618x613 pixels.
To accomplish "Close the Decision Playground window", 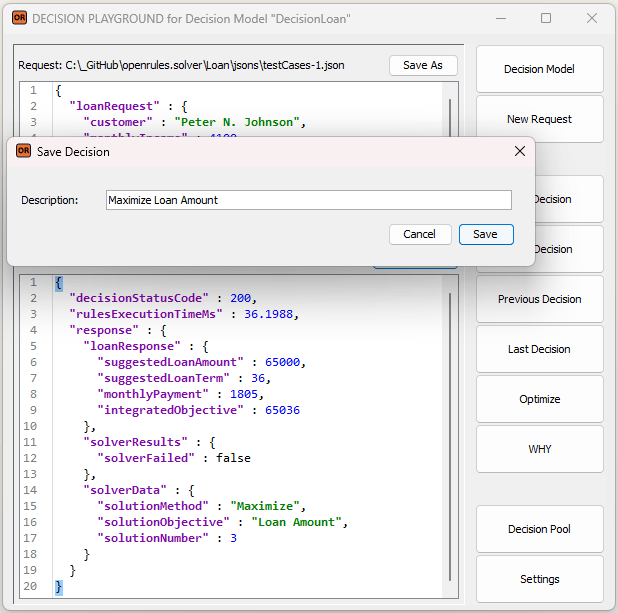I will tap(591, 18).
